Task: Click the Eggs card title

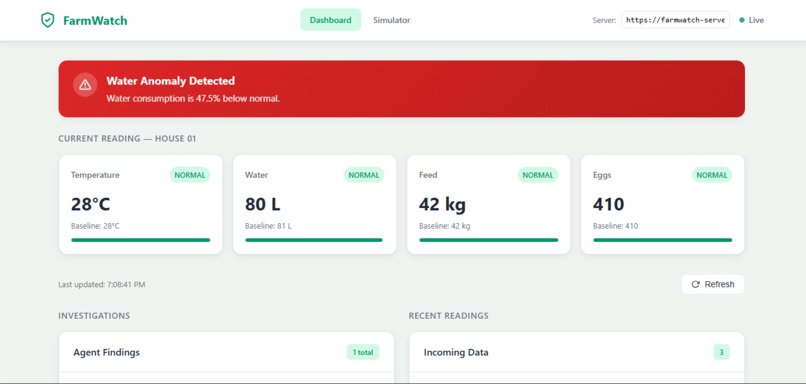Action: (x=602, y=175)
